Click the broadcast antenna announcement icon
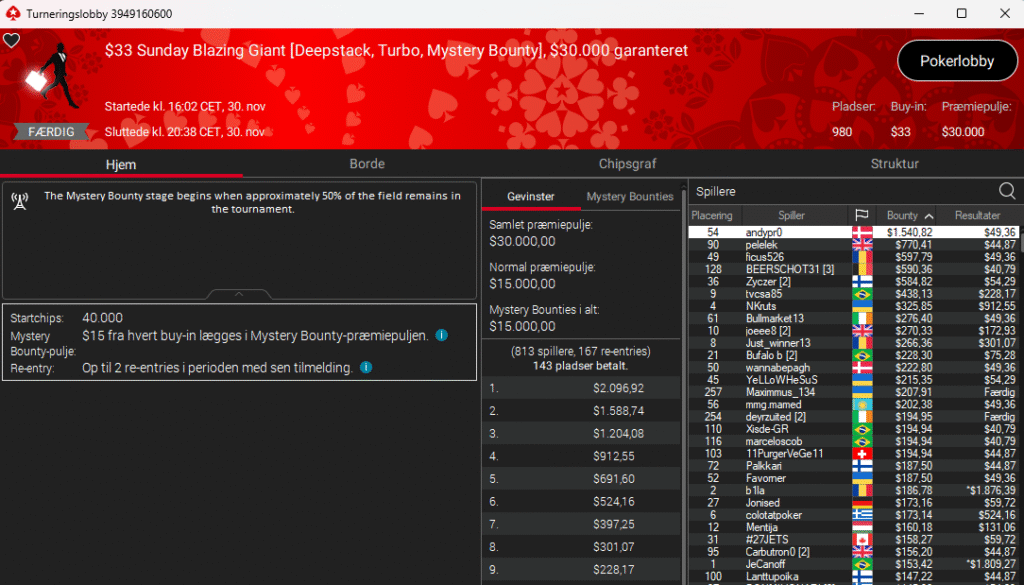Screen dimensions: 1024x585 click(x=18, y=201)
